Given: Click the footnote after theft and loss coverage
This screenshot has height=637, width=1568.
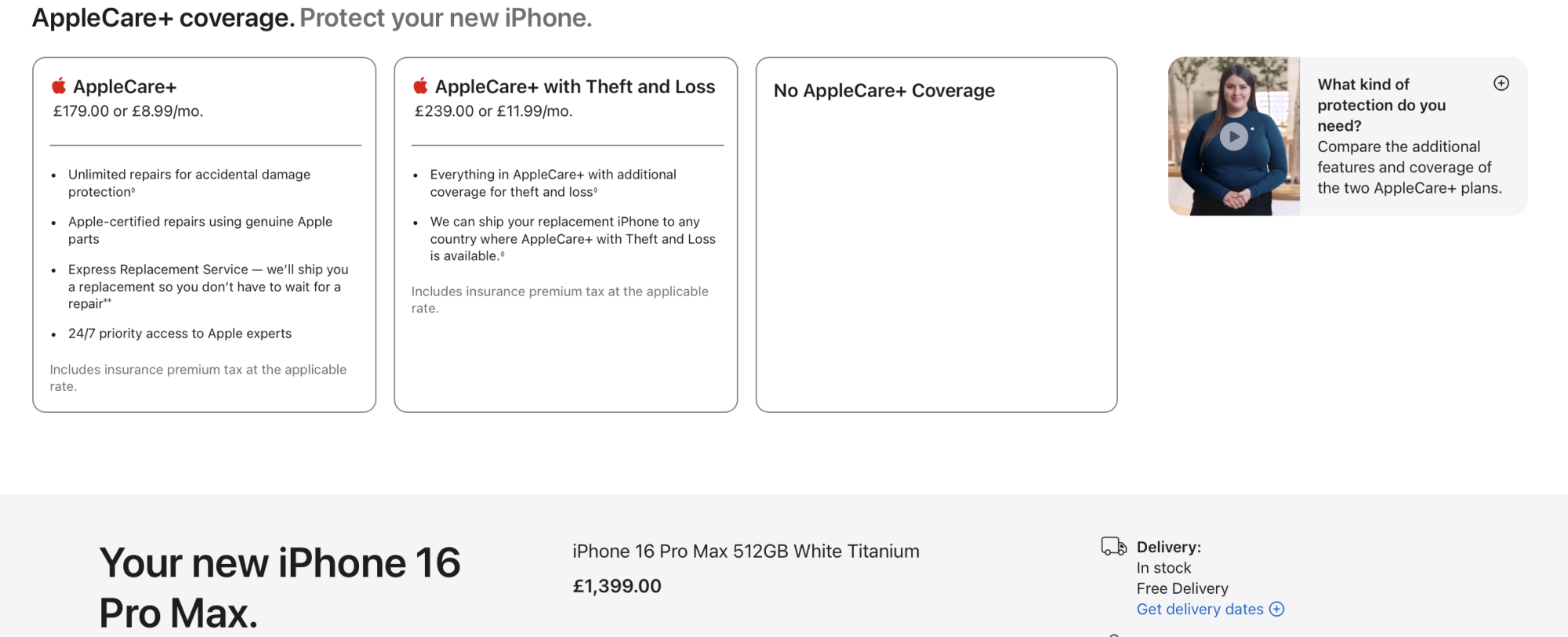Looking at the screenshot, I should pos(596,190).
